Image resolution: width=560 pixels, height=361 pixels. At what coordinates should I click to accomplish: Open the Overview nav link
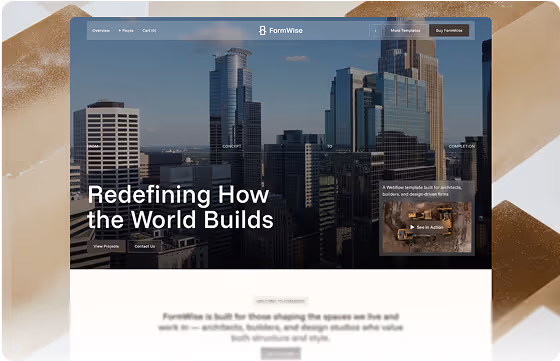coord(101,31)
